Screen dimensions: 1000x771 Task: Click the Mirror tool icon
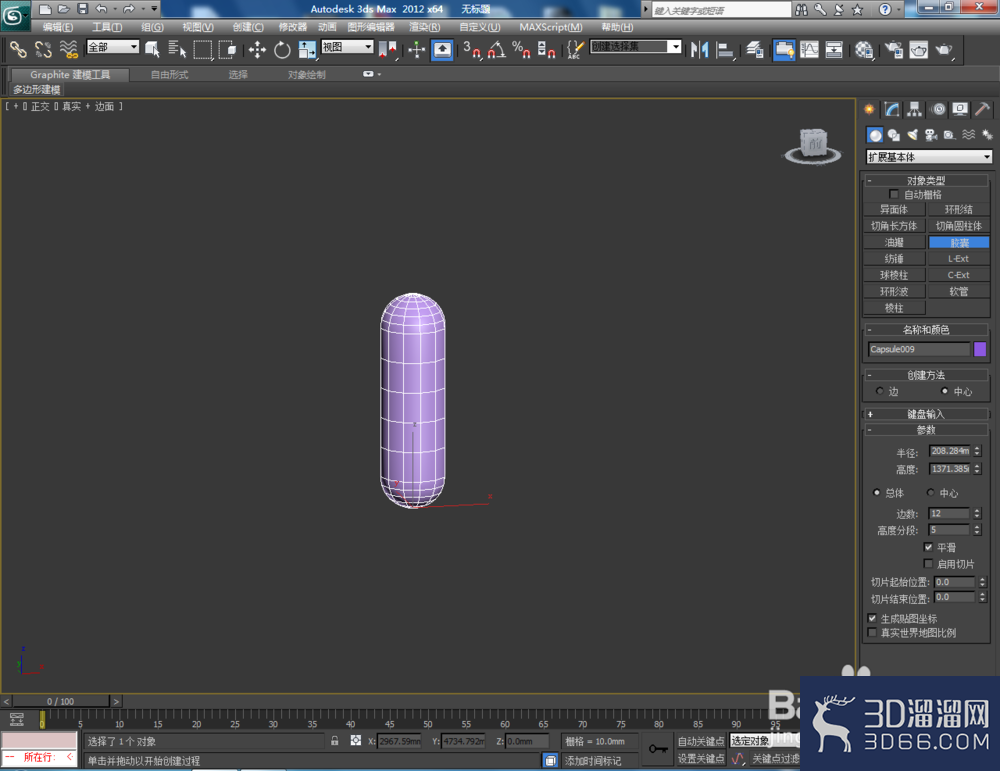[700, 49]
